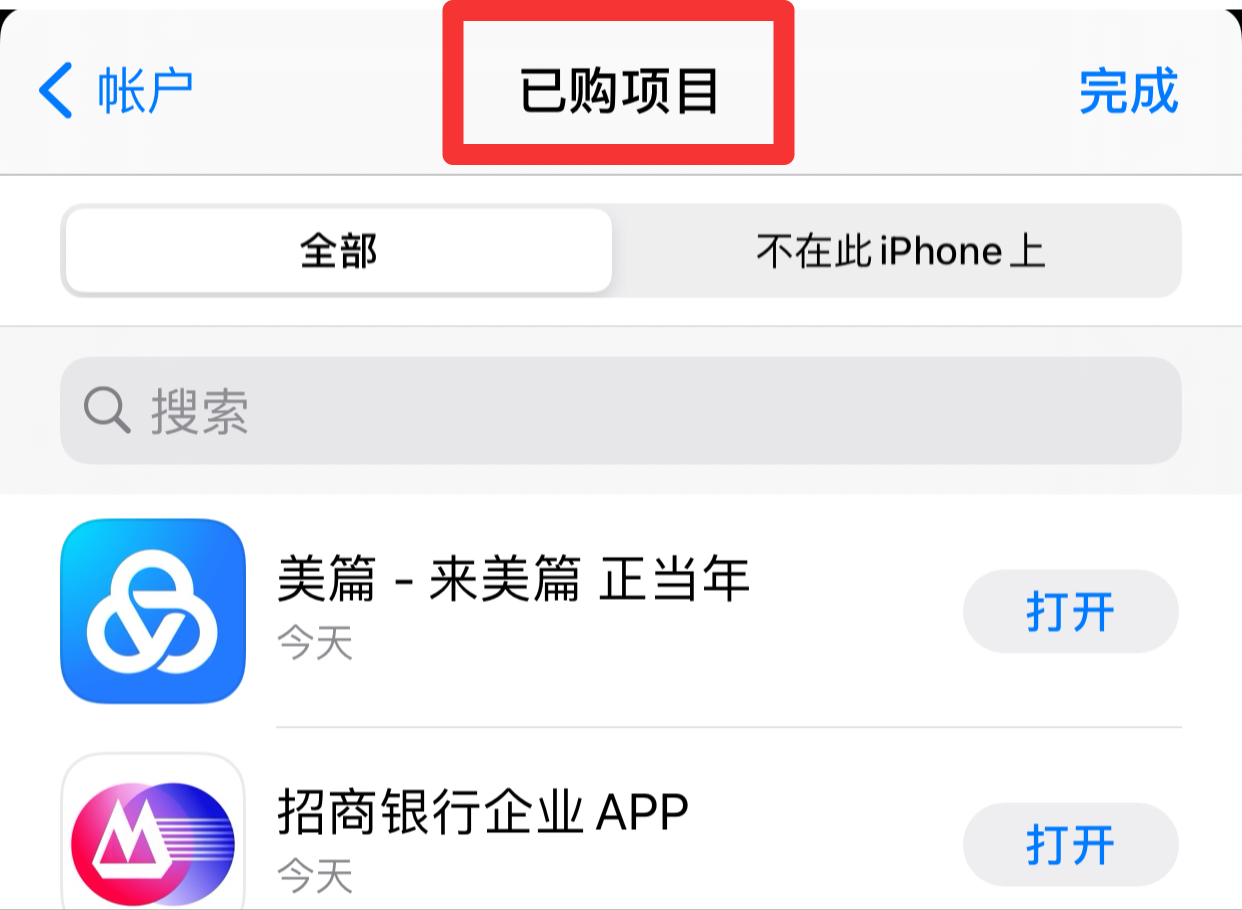This screenshot has width=1242, height=910.
Task: Tap the magnifying glass search icon
Action: pyautogui.click(x=107, y=410)
